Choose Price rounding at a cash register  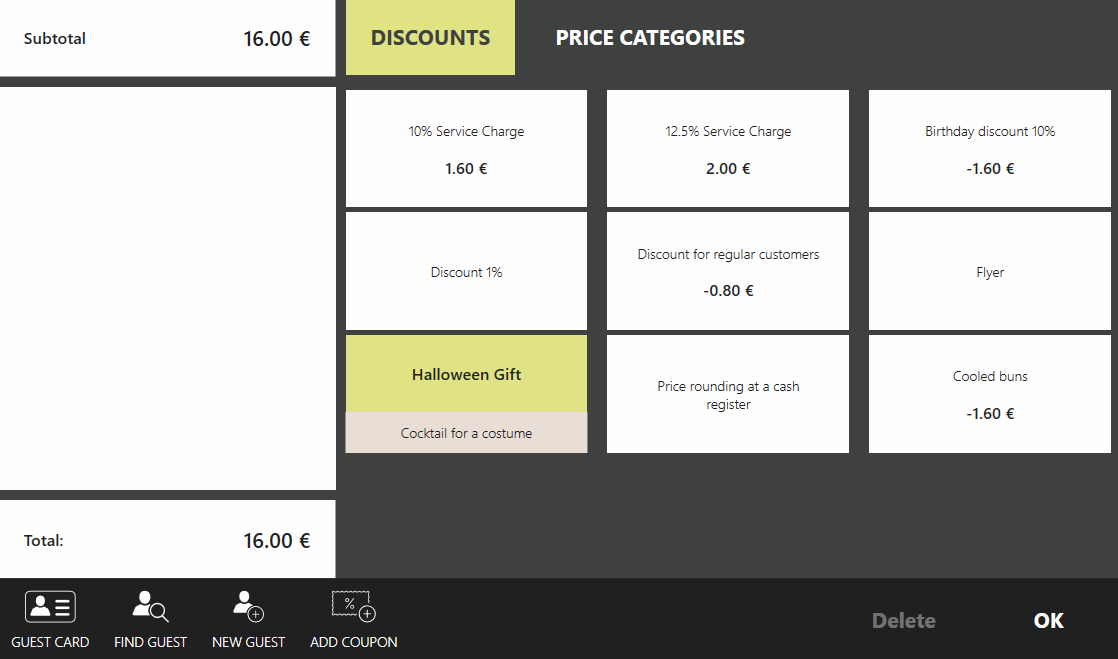coord(728,394)
